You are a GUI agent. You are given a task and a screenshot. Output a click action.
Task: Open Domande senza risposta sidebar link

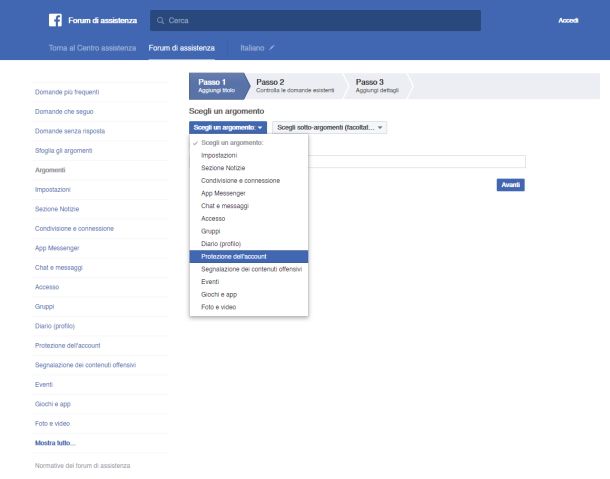[x=70, y=131]
